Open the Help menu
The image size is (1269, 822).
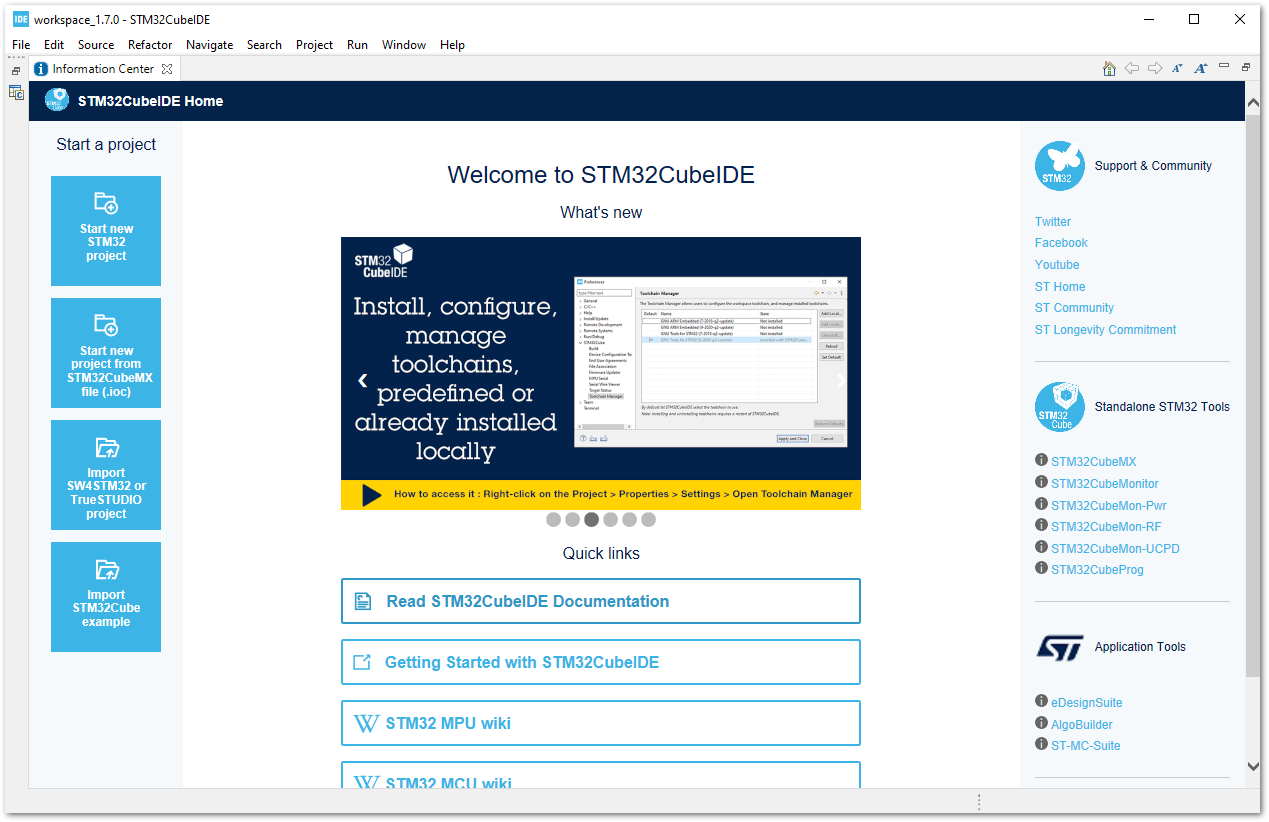452,45
